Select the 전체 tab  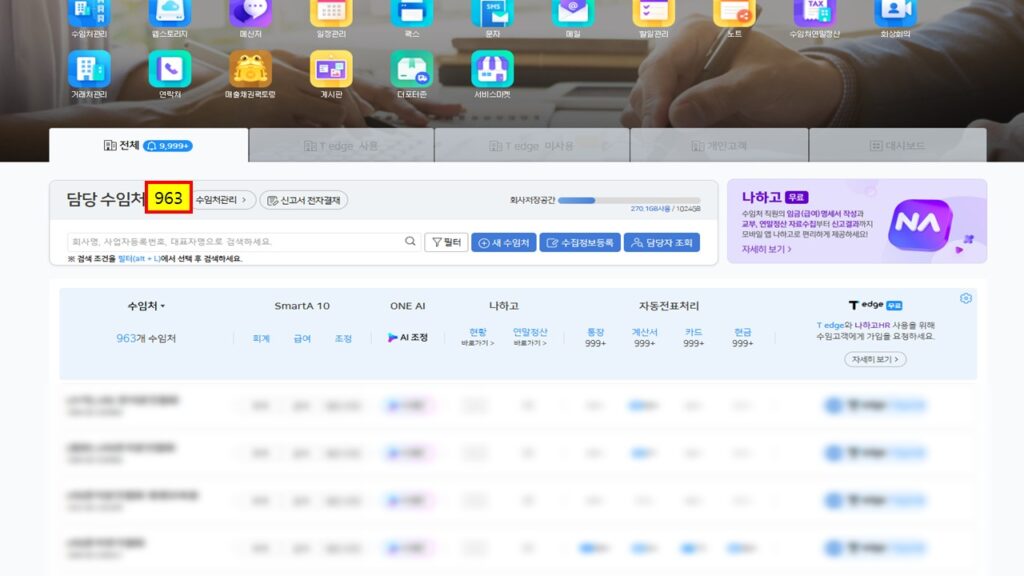click(x=148, y=145)
